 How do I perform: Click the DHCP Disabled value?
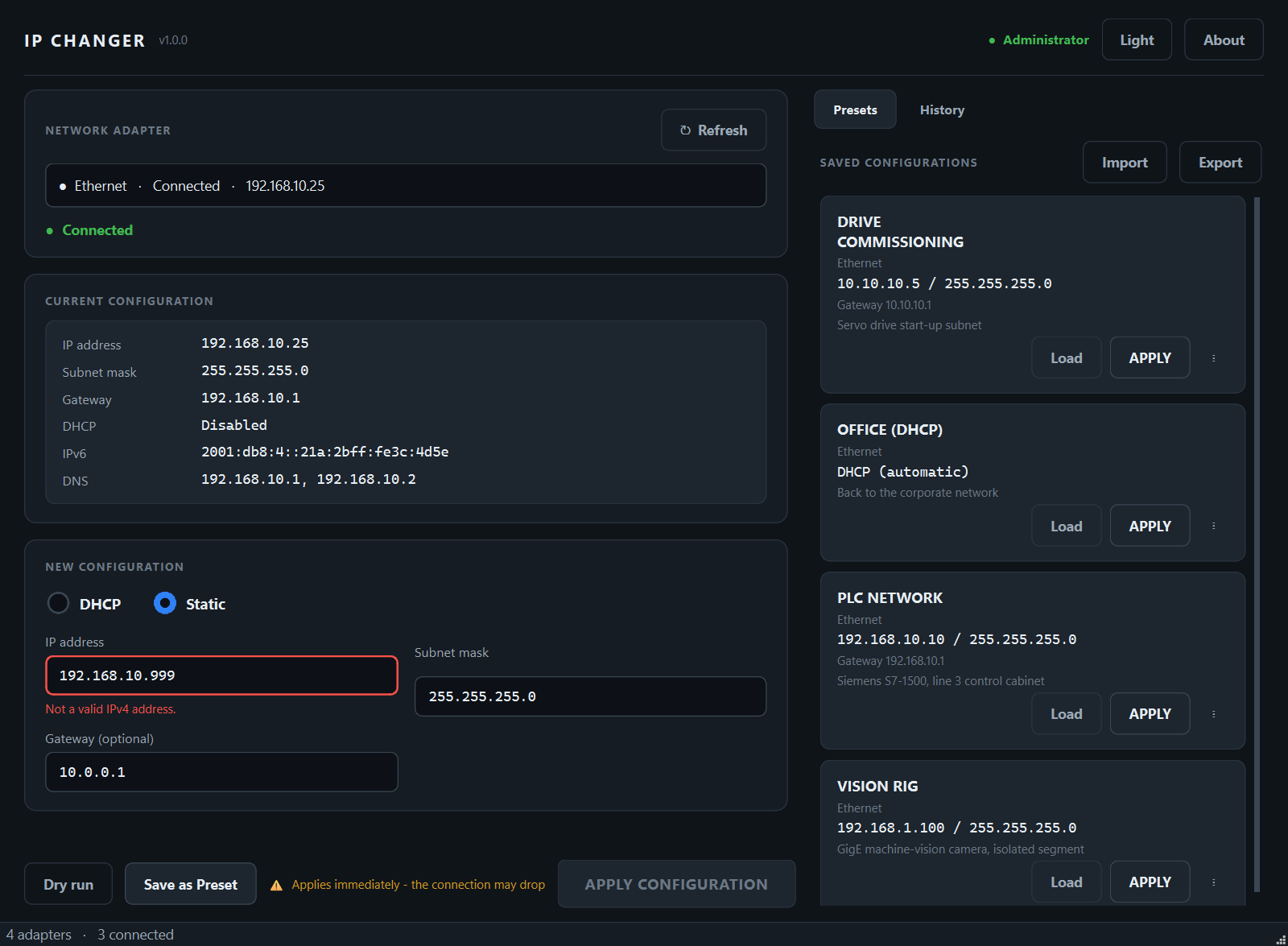pos(234,425)
